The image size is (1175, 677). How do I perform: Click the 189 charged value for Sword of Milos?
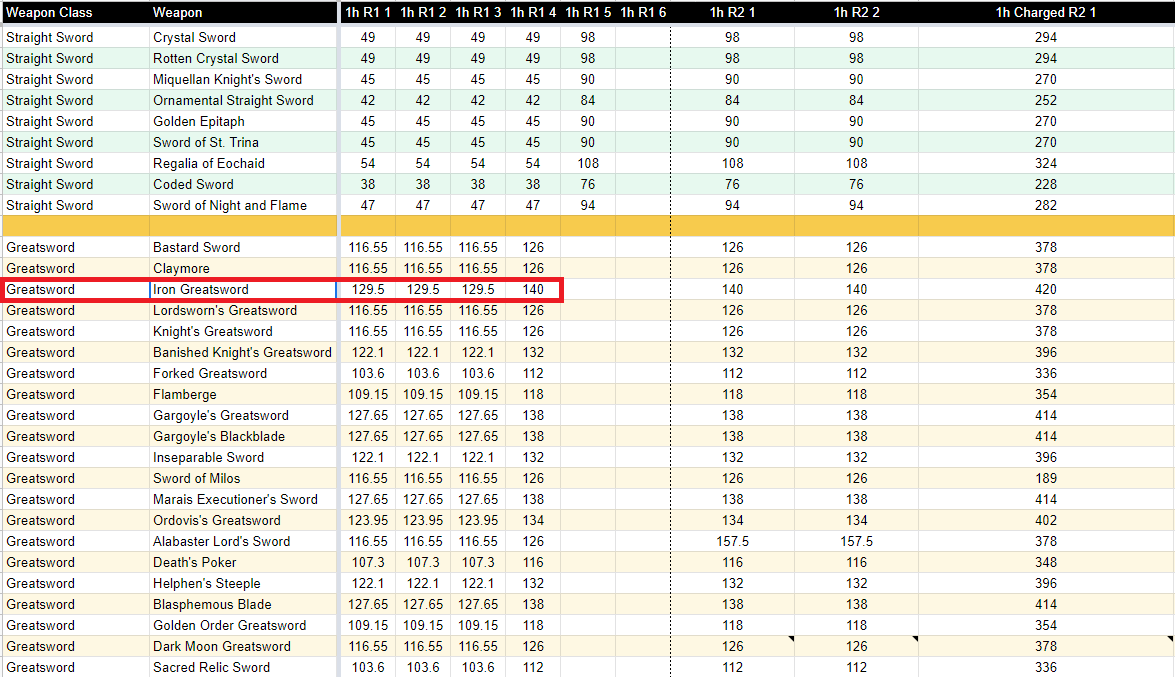click(1045, 478)
